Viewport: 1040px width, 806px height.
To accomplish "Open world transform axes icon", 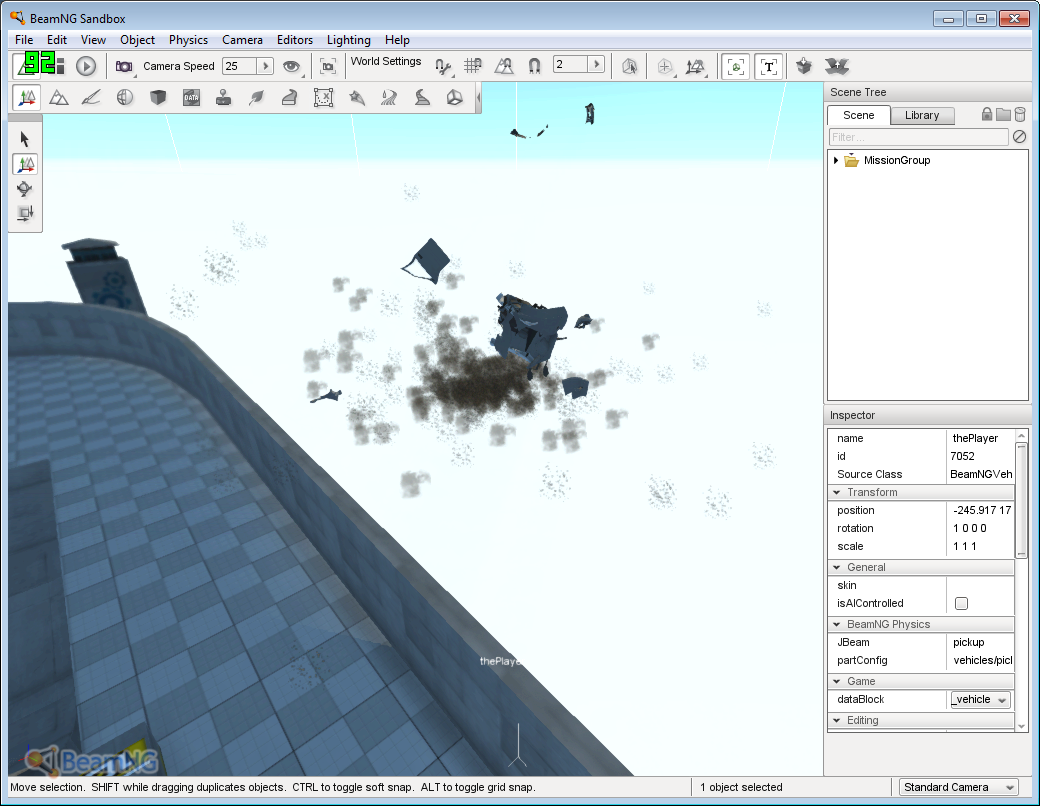I will [x=695, y=66].
